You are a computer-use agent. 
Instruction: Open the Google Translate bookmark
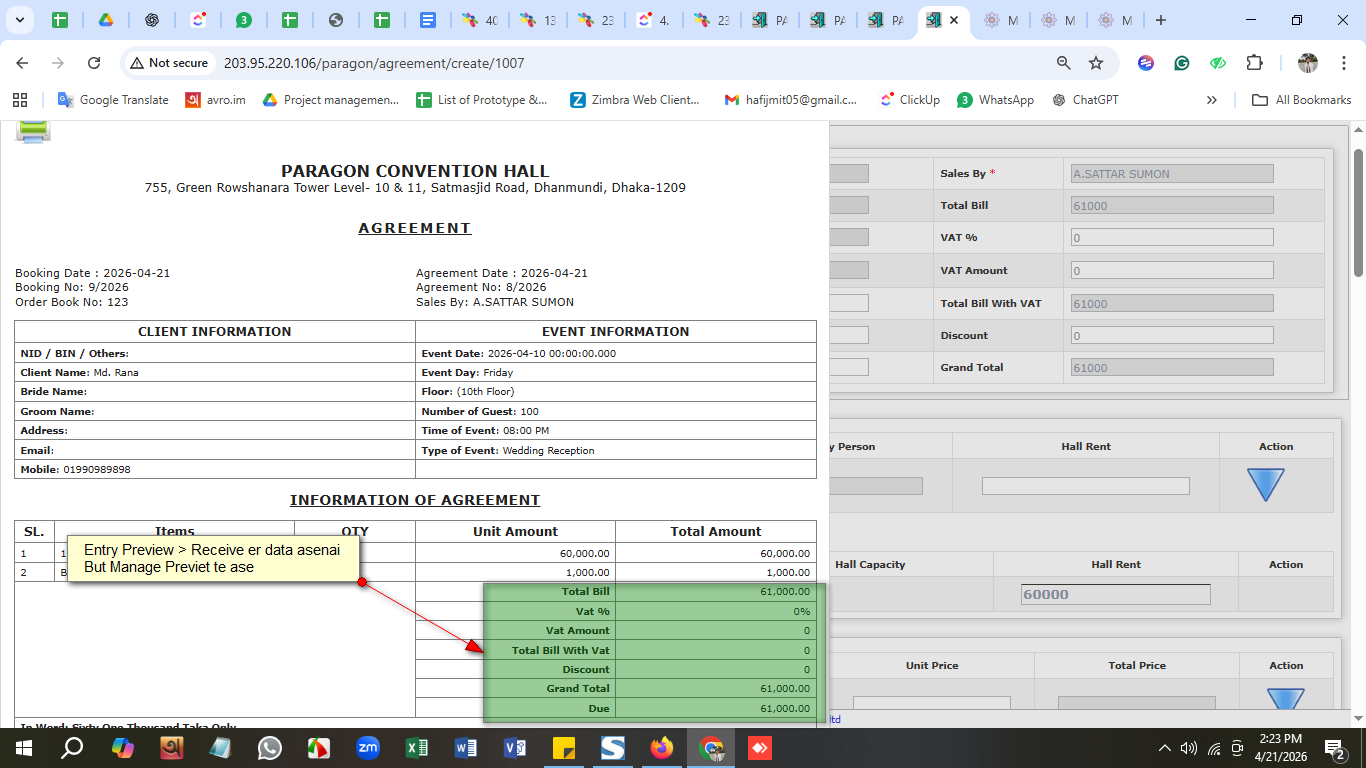pyautogui.click(x=113, y=100)
